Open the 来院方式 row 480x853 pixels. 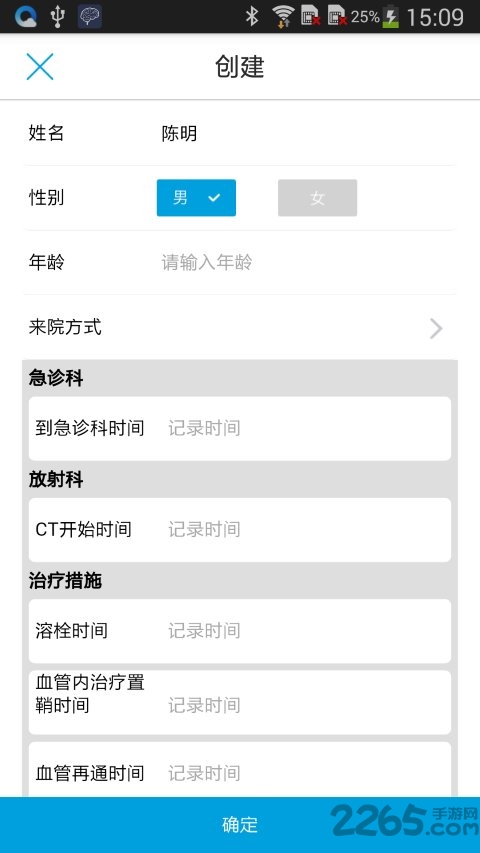(240, 327)
